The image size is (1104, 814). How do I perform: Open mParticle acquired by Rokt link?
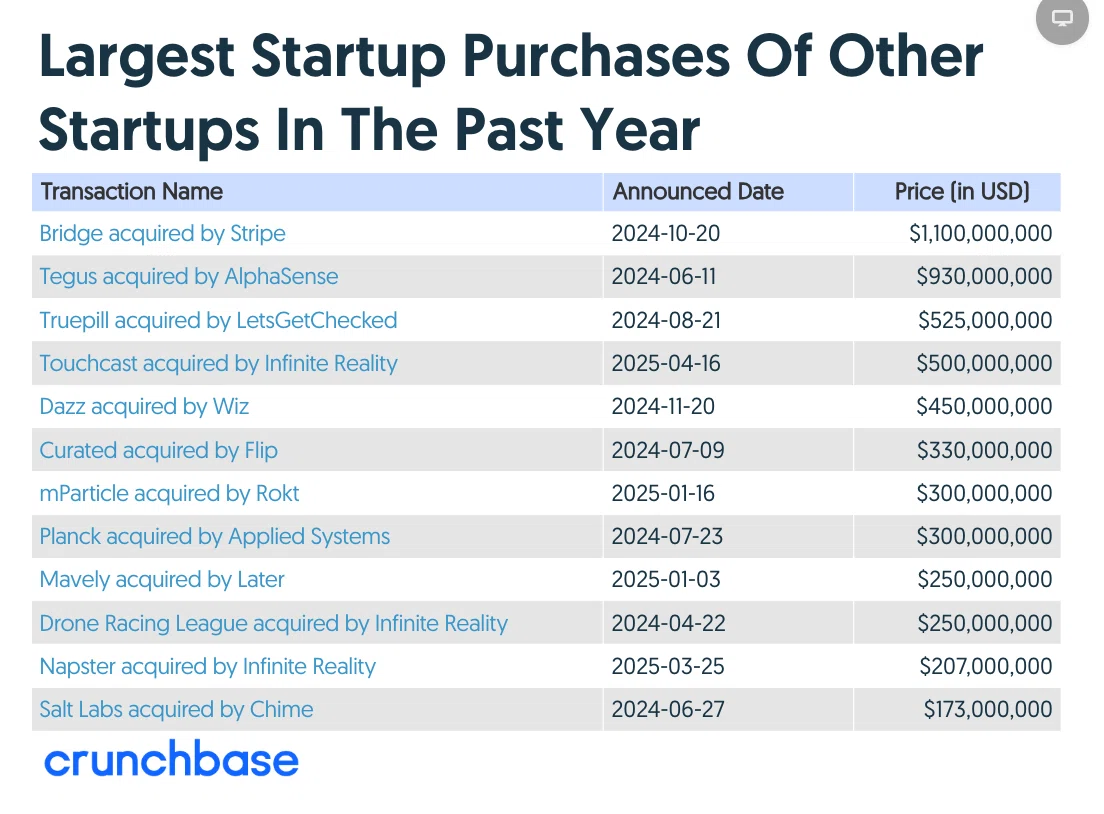[169, 494]
